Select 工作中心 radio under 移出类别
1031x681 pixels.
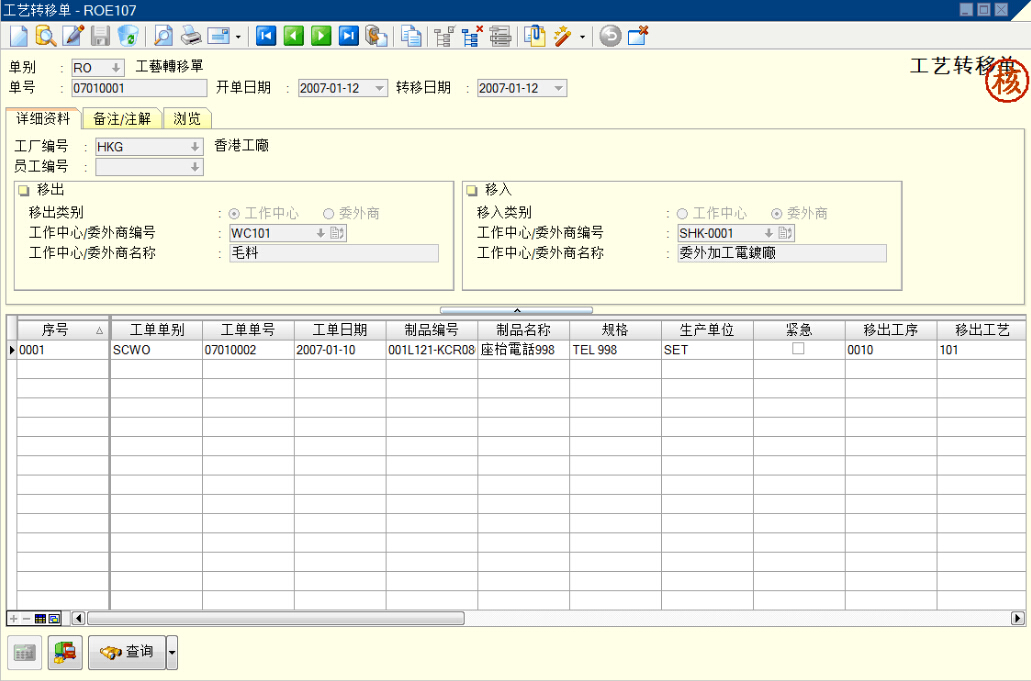(x=234, y=214)
